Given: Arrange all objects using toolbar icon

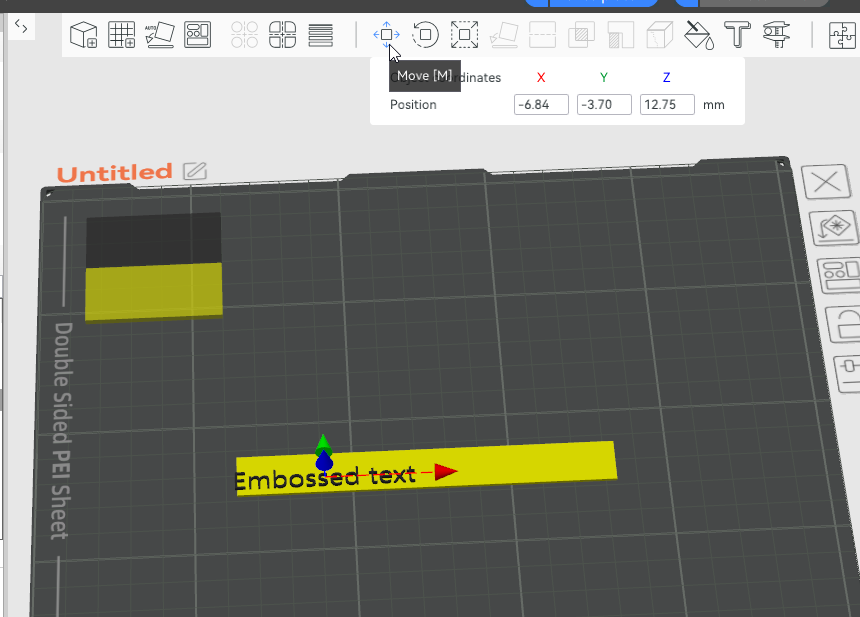Looking at the screenshot, I should (197, 35).
